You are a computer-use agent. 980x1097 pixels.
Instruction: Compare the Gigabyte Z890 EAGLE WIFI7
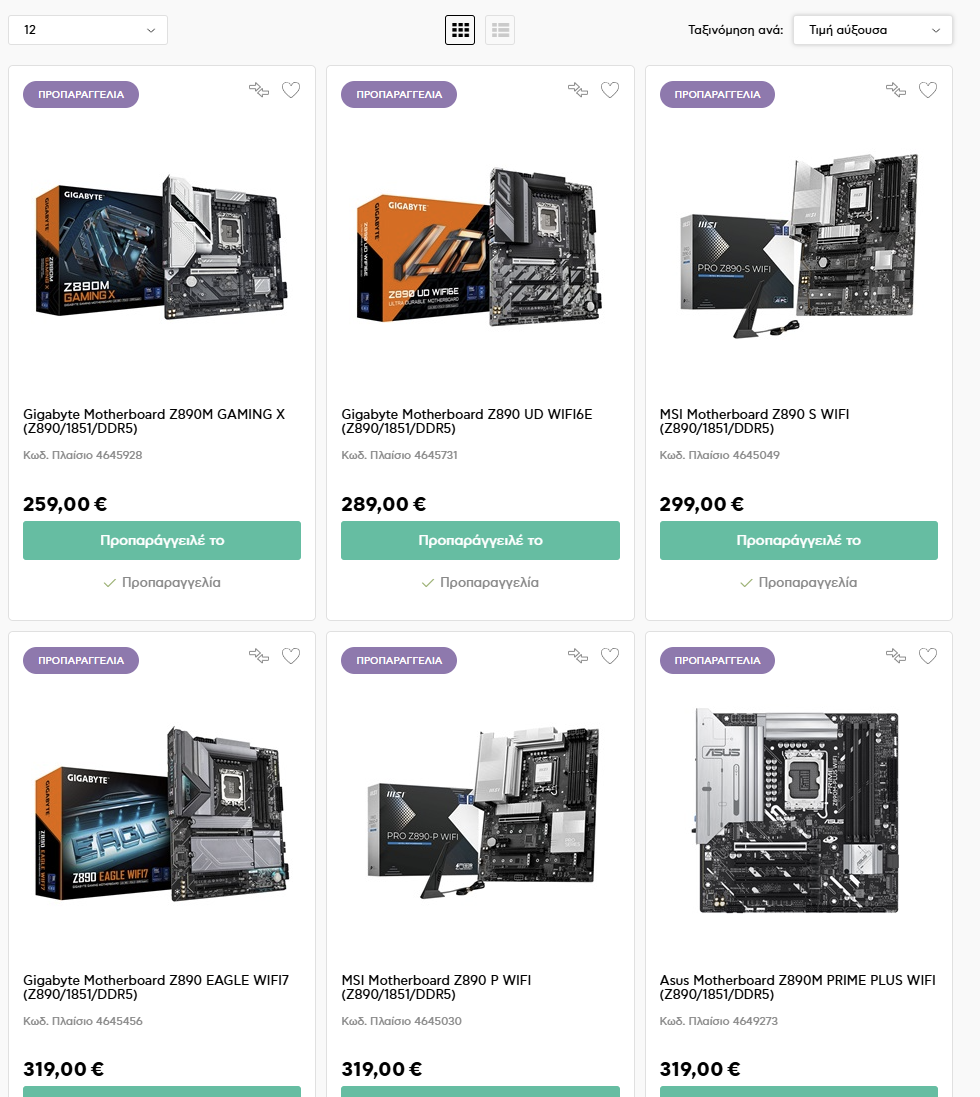(x=259, y=656)
